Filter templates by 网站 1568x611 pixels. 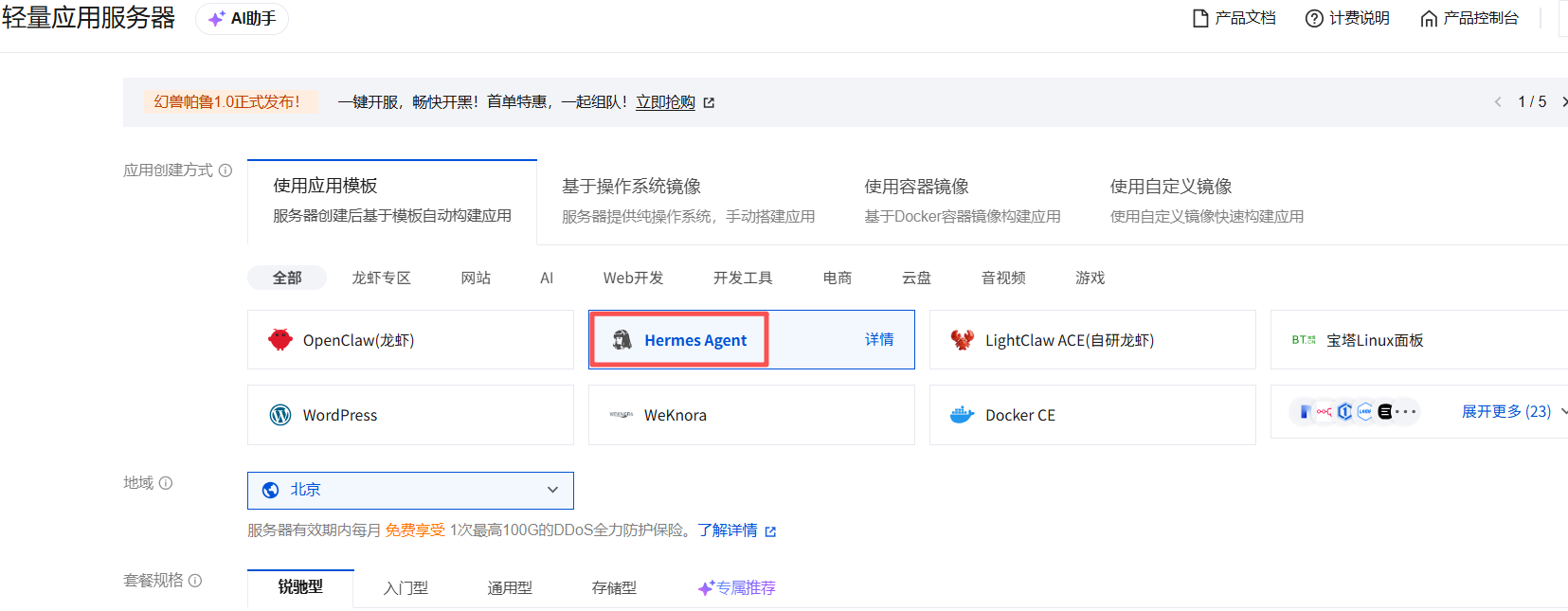(476, 278)
